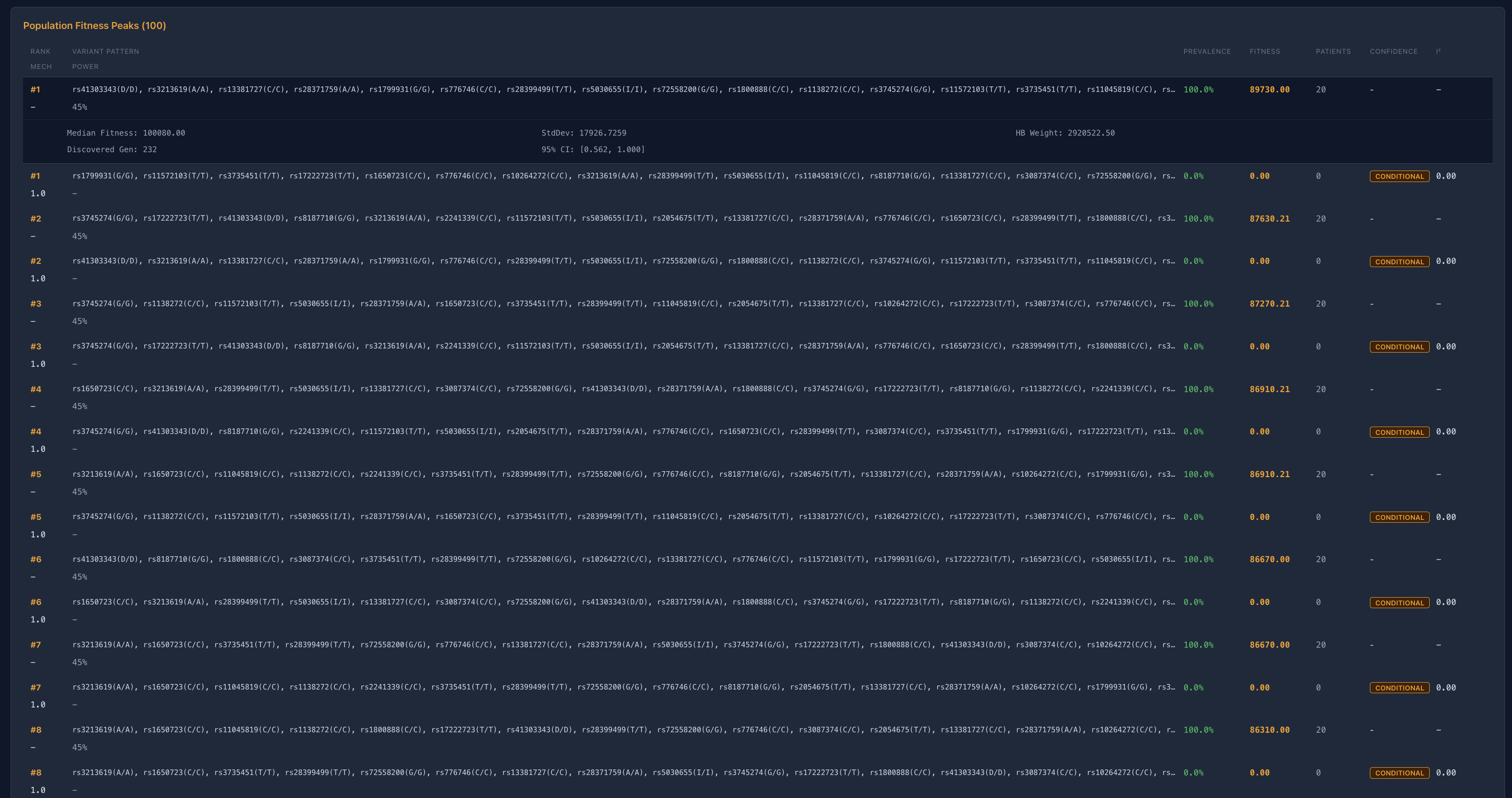Click the CONDITIONAL badge in the bottom #8 row
1512x798 pixels.
[1399, 773]
